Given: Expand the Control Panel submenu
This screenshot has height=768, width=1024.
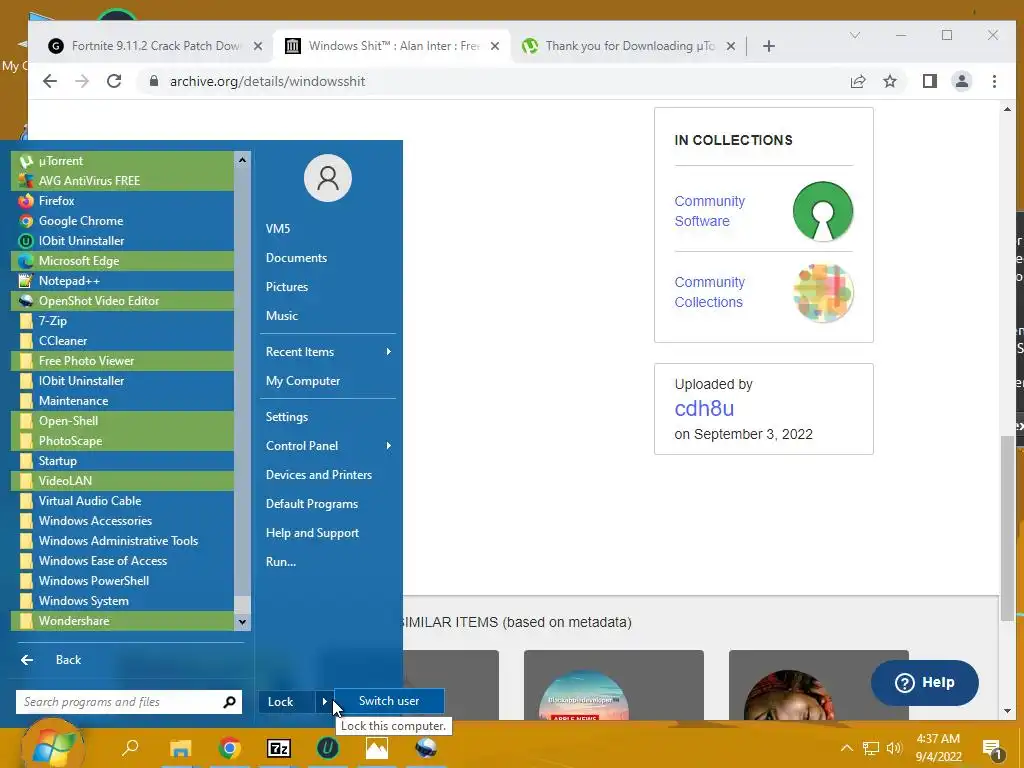Looking at the screenshot, I should (328, 446).
